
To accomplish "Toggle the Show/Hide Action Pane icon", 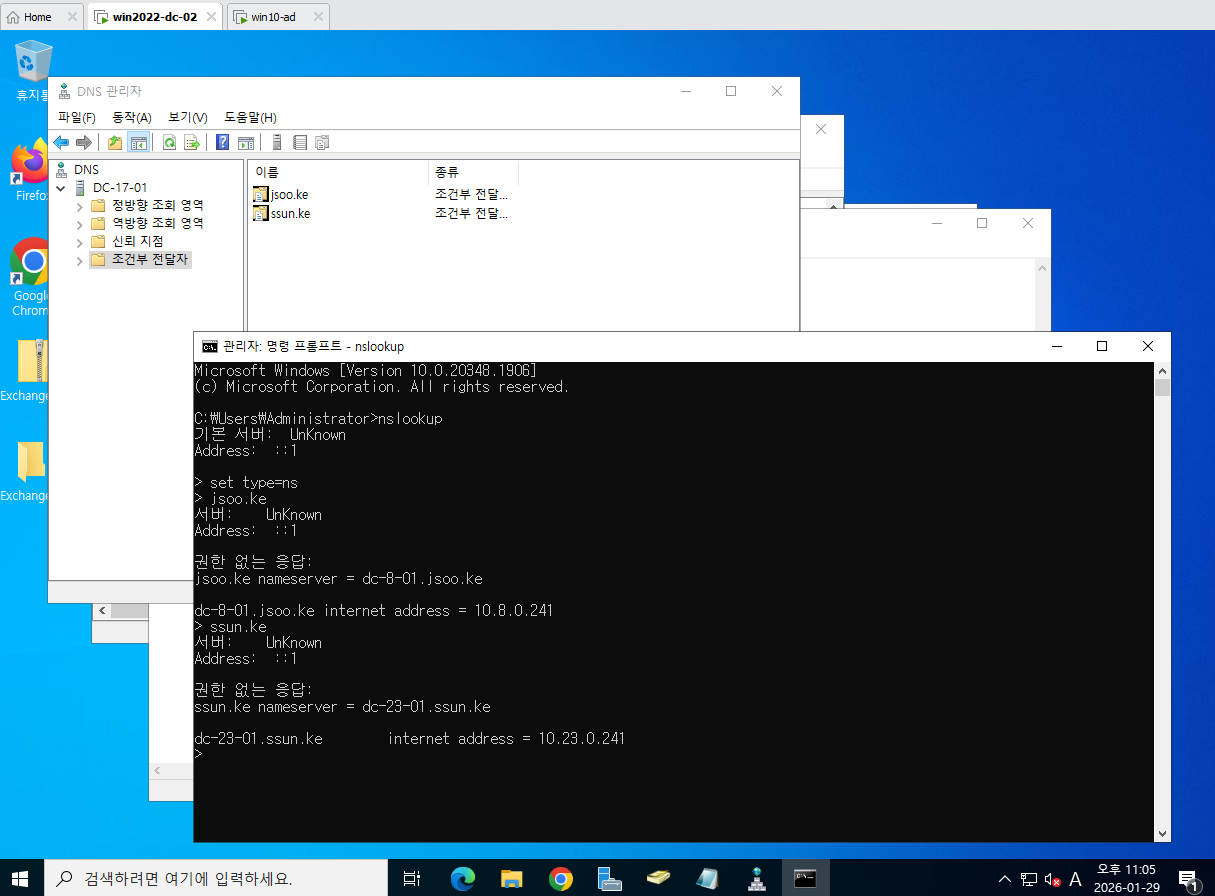I will (x=246, y=143).
